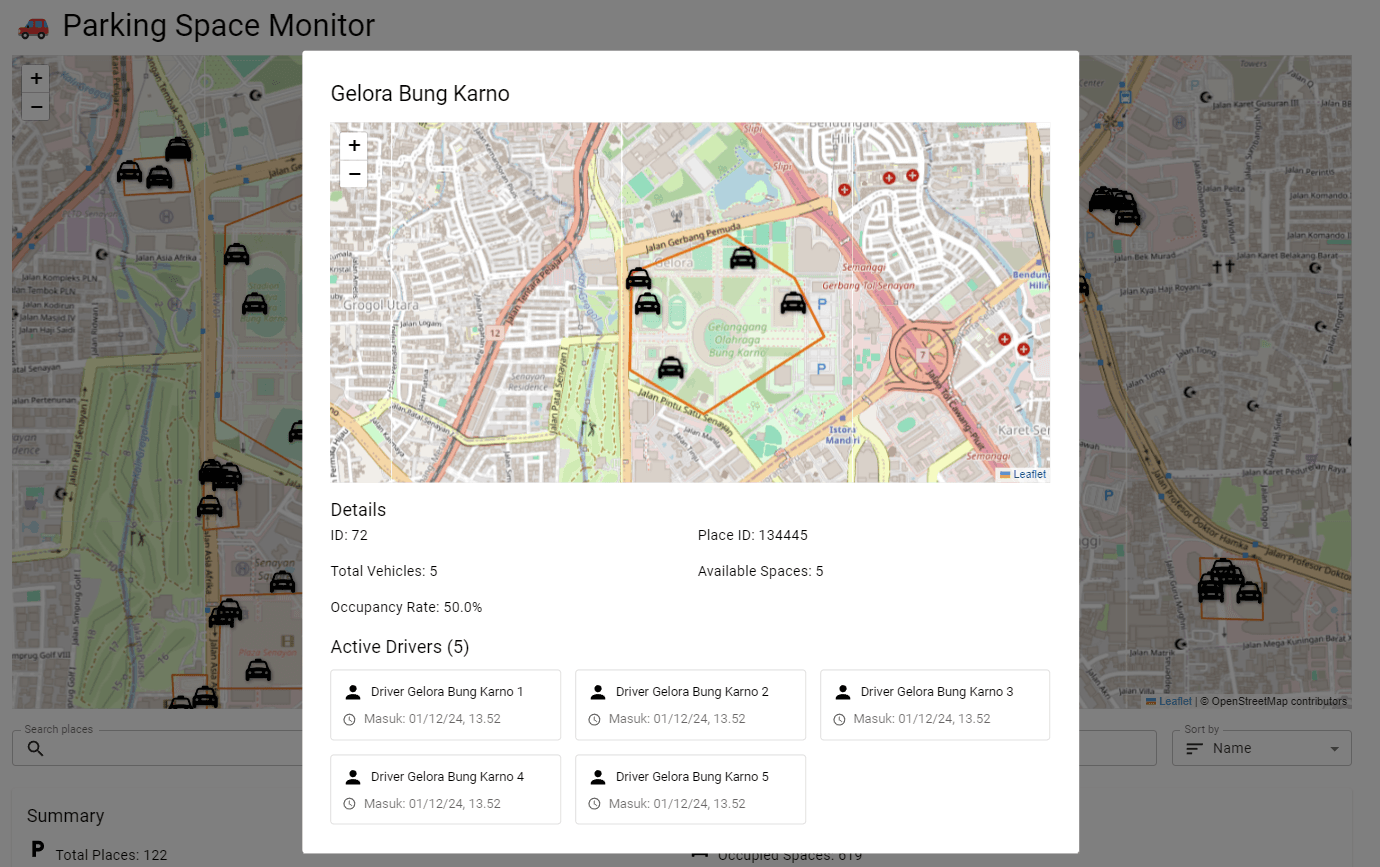Zoom in on the main background map

pyautogui.click(x=35, y=77)
